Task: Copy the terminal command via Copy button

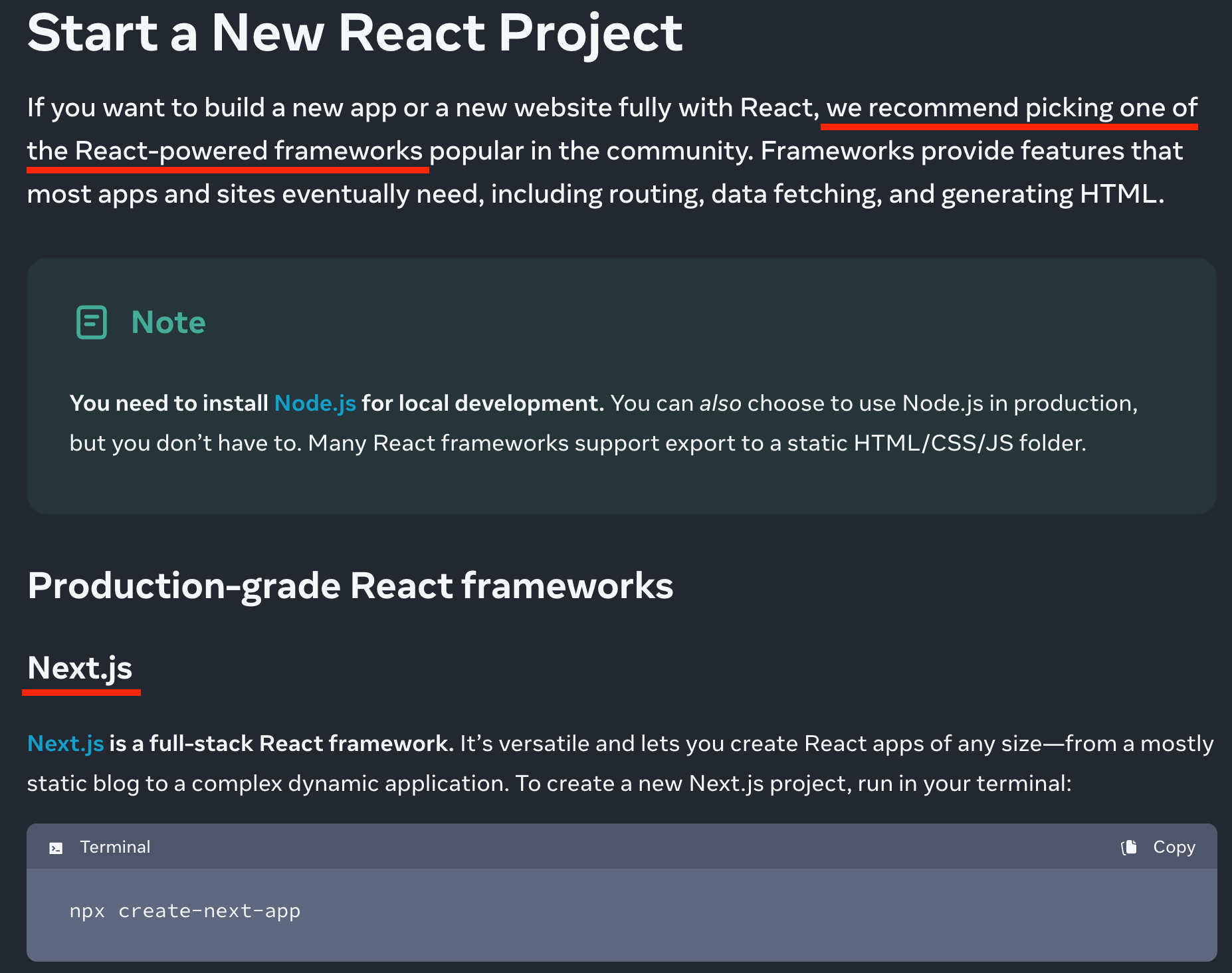Action: [1158, 847]
